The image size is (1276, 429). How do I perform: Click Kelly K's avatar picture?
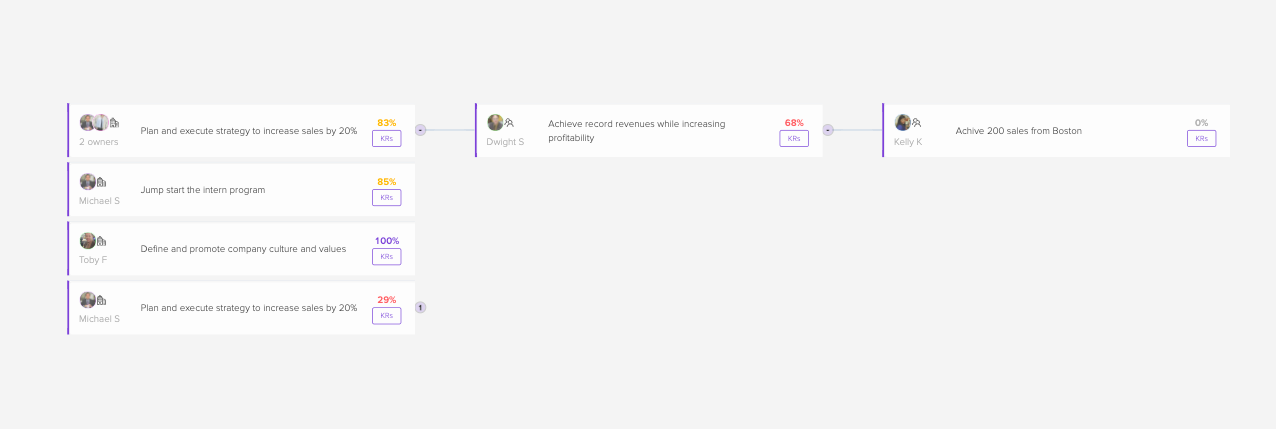903,123
